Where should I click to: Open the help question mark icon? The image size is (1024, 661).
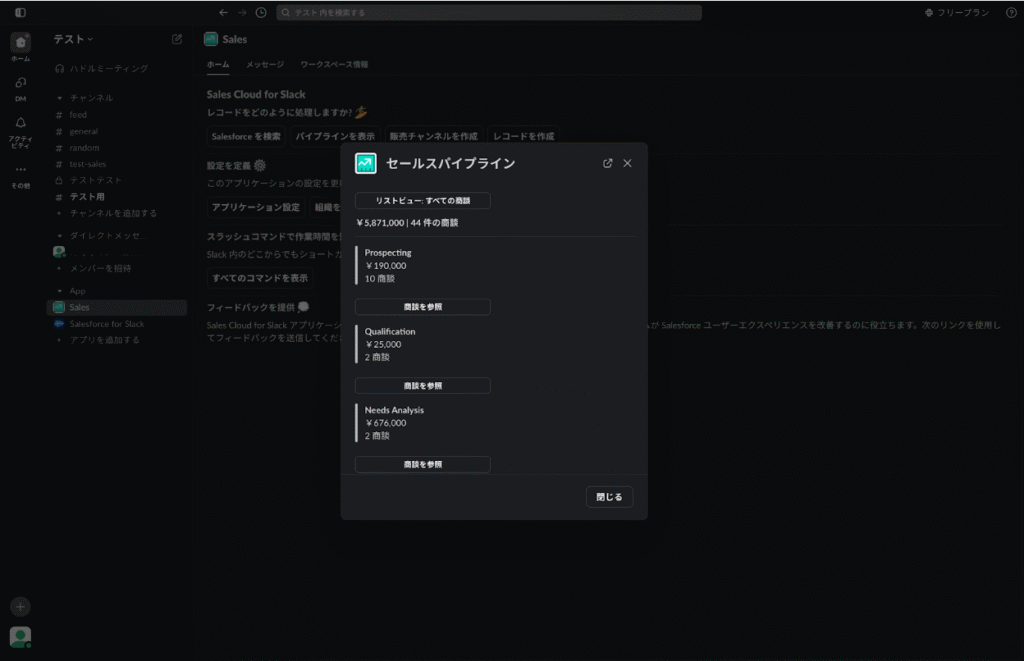tap(1011, 13)
